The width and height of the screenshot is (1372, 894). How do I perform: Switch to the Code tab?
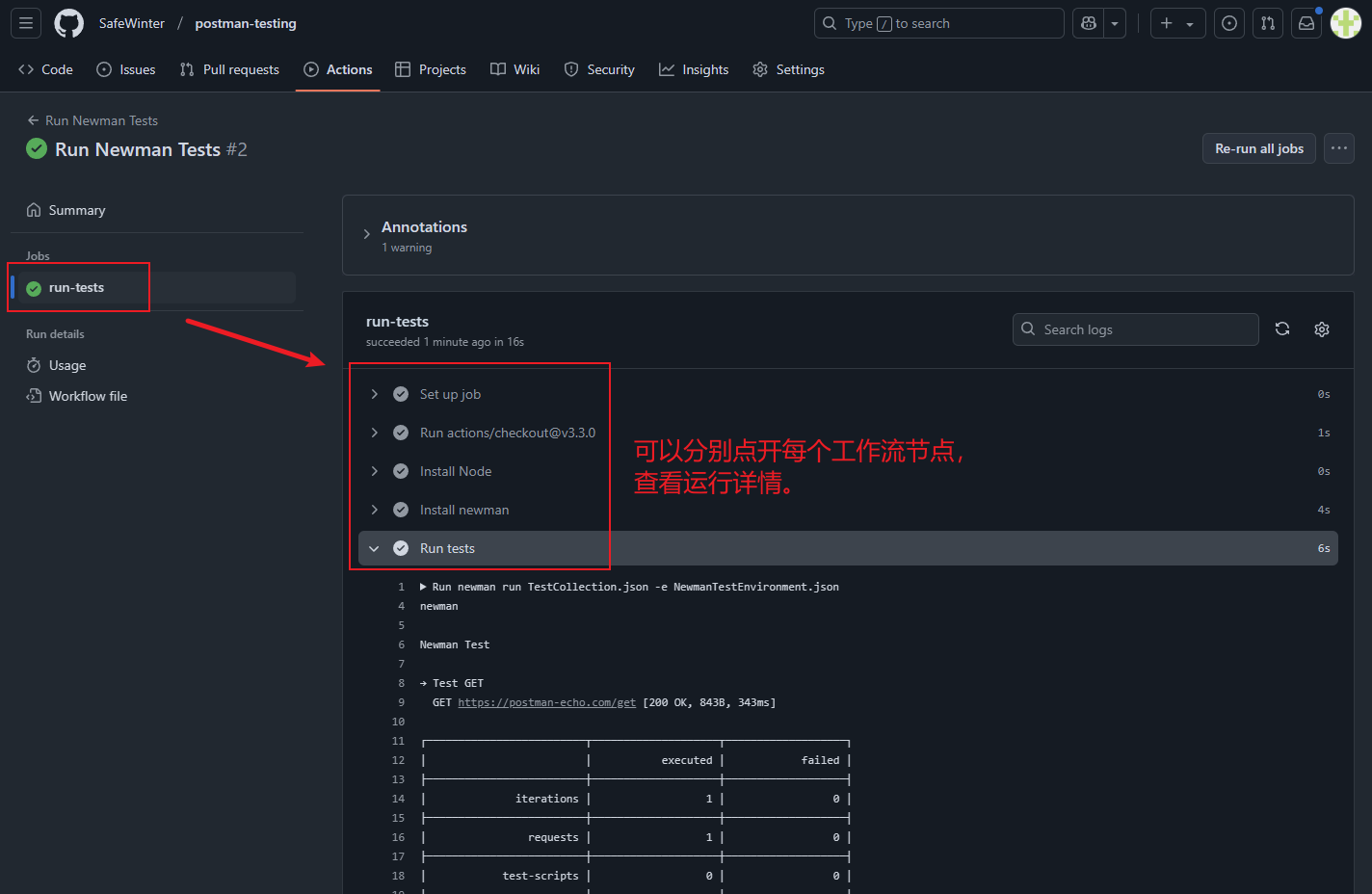point(45,69)
